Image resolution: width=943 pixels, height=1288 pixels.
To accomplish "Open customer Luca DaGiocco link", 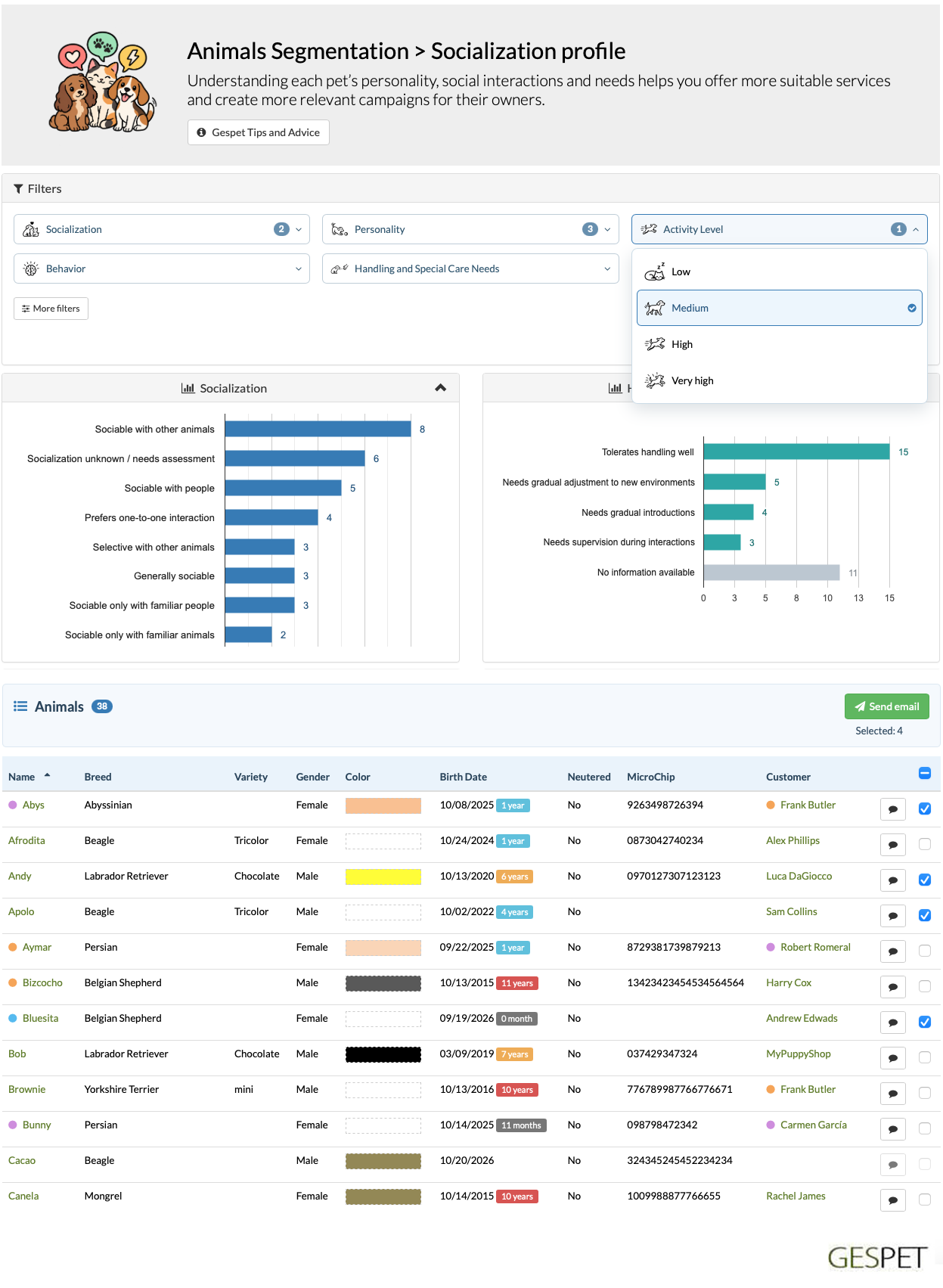I will 799,876.
